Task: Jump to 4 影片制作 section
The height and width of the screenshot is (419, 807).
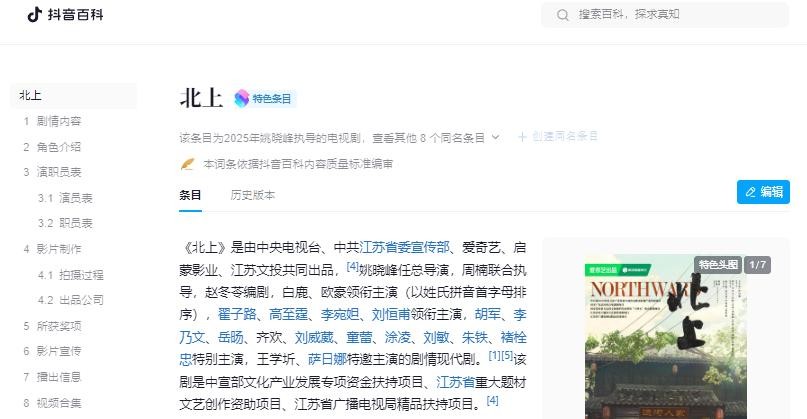Action: click(52, 249)
